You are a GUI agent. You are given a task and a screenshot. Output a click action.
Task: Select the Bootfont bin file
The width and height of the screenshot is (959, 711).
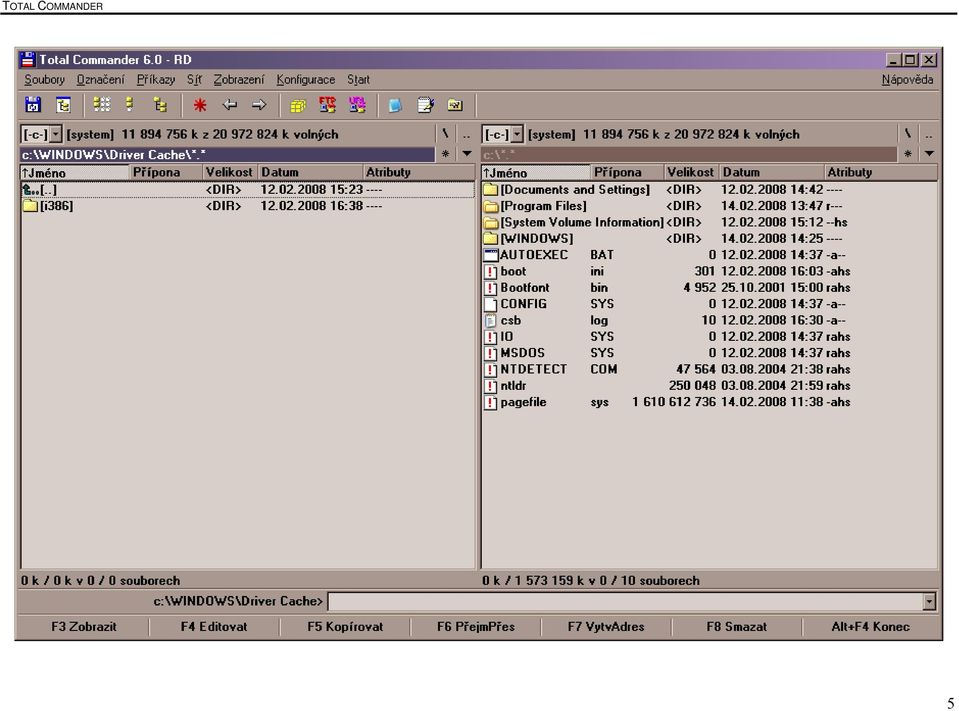click(709, 288)
